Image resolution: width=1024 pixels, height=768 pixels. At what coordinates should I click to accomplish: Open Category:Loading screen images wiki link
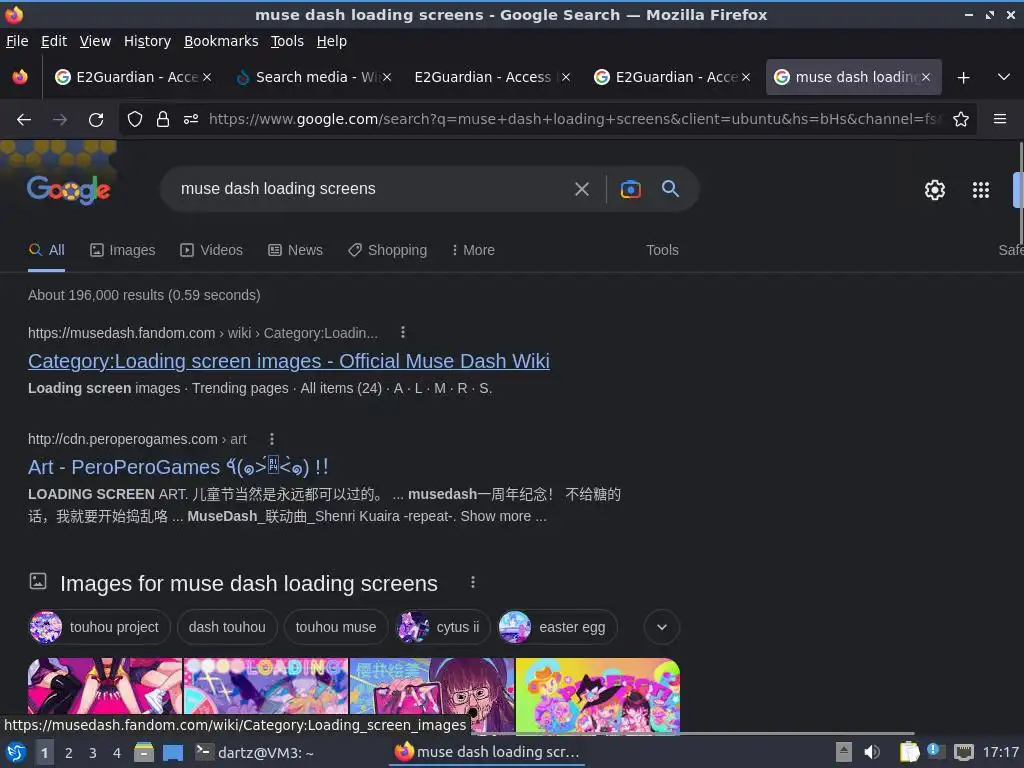click(x=289, y=361)
